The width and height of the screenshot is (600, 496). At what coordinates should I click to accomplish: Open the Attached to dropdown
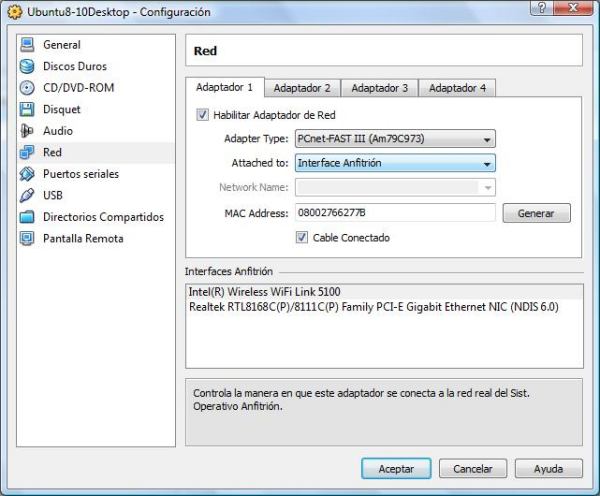click(395, 163)
